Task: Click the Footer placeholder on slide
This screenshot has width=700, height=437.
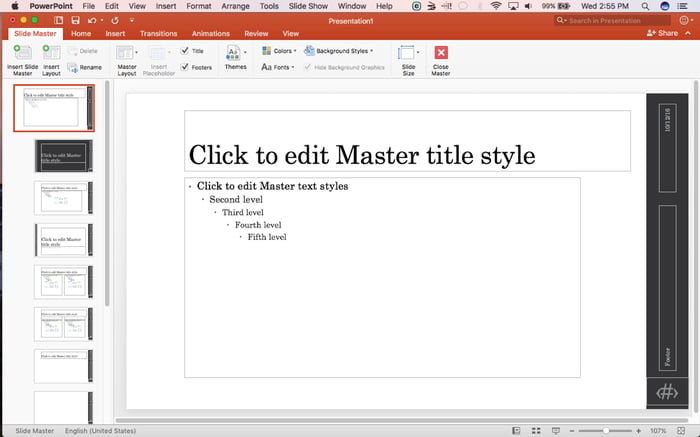Action: (667, 288)
